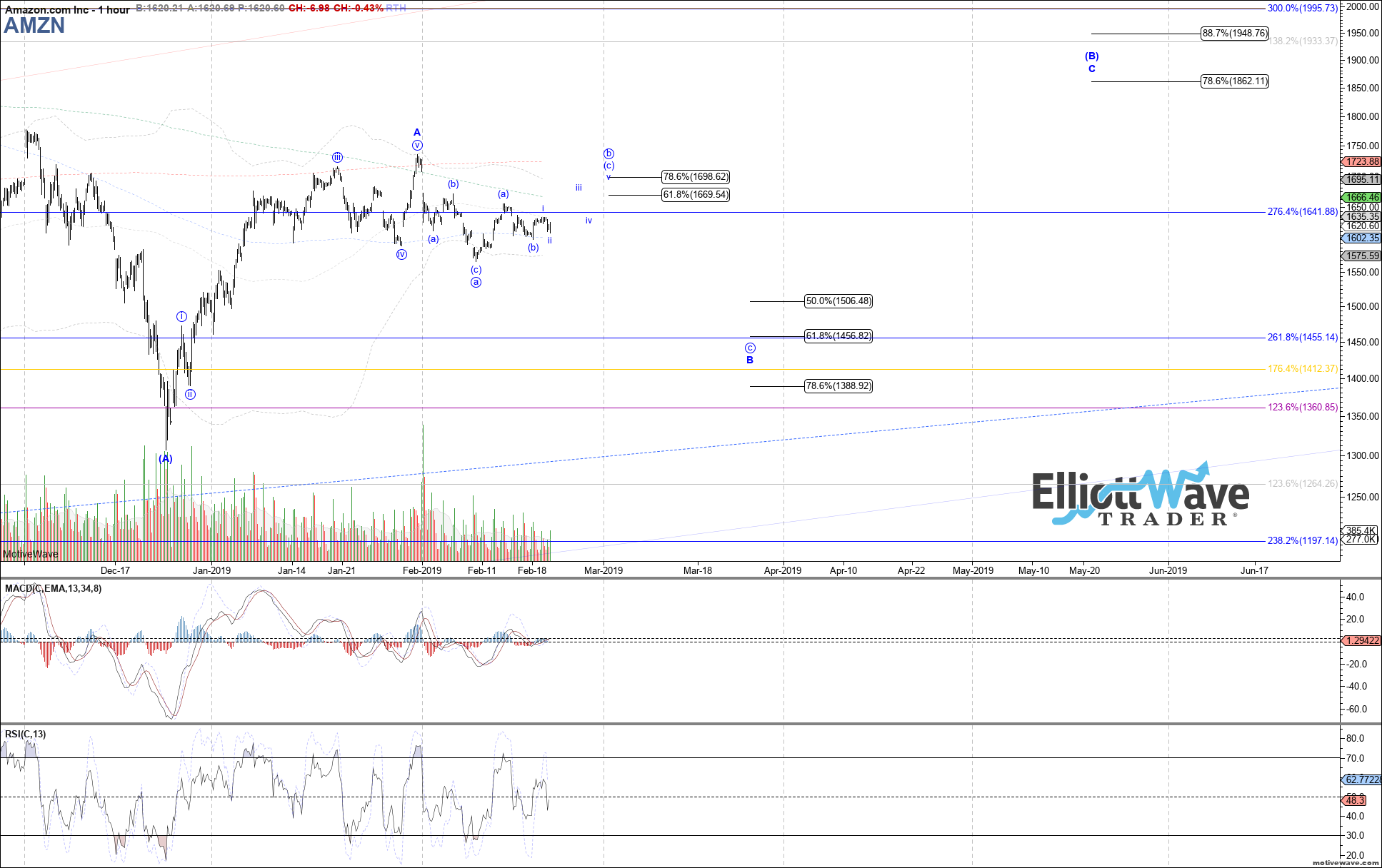1382x868 pixels.
Task: Click the 261.8%(1455.14) extension label
Action: (x=1303, y=338)
